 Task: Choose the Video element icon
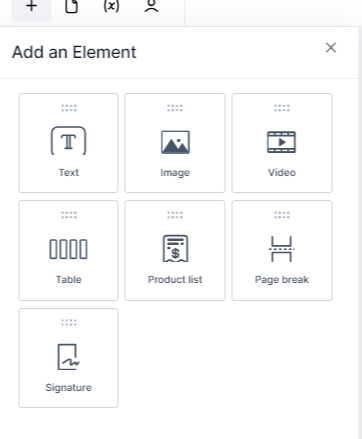pyautogui.click(x=281, y=142)
